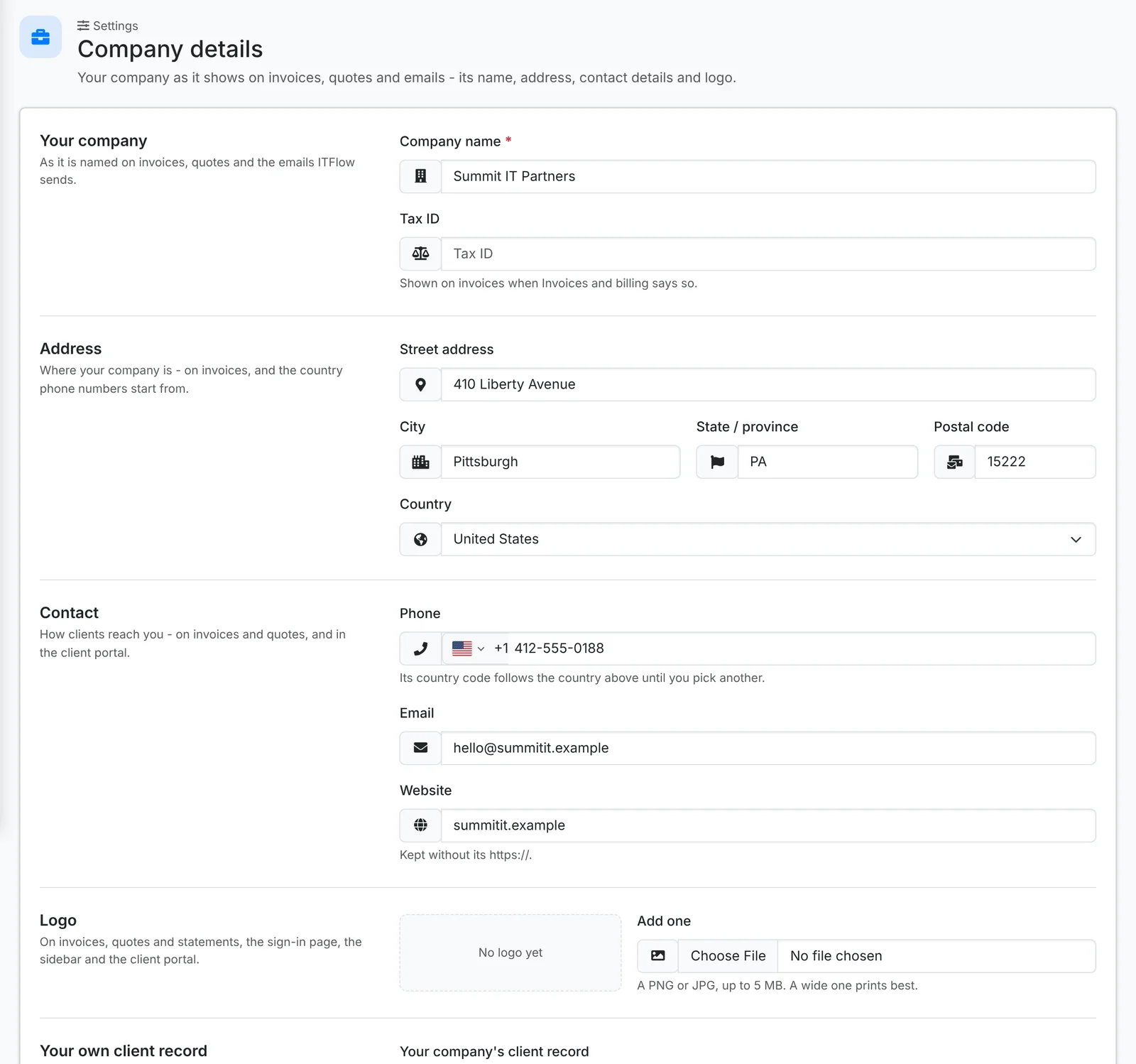1136x1064 pixels.
Task: Click the No file chosen text
Action: (836, 956)
